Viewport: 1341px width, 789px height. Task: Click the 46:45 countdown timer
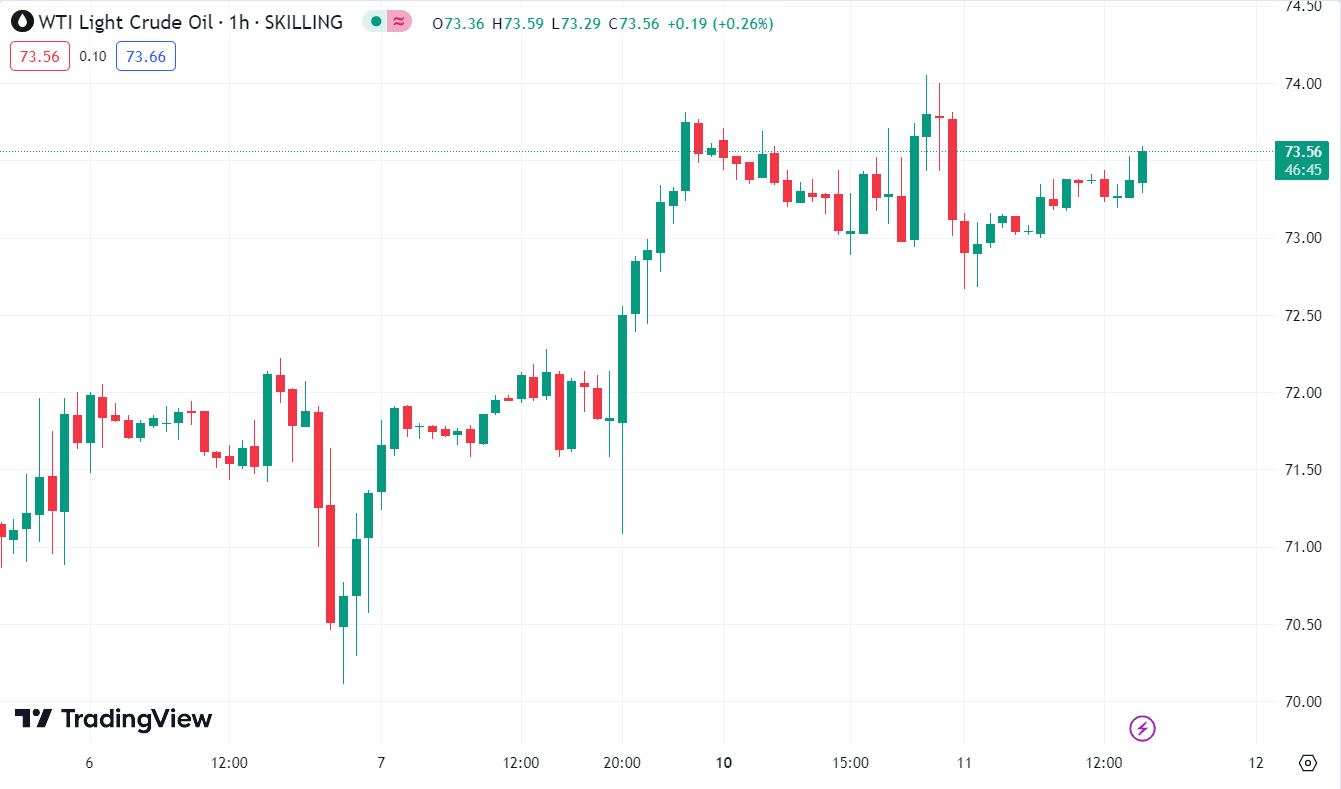tap(1303, 170)
